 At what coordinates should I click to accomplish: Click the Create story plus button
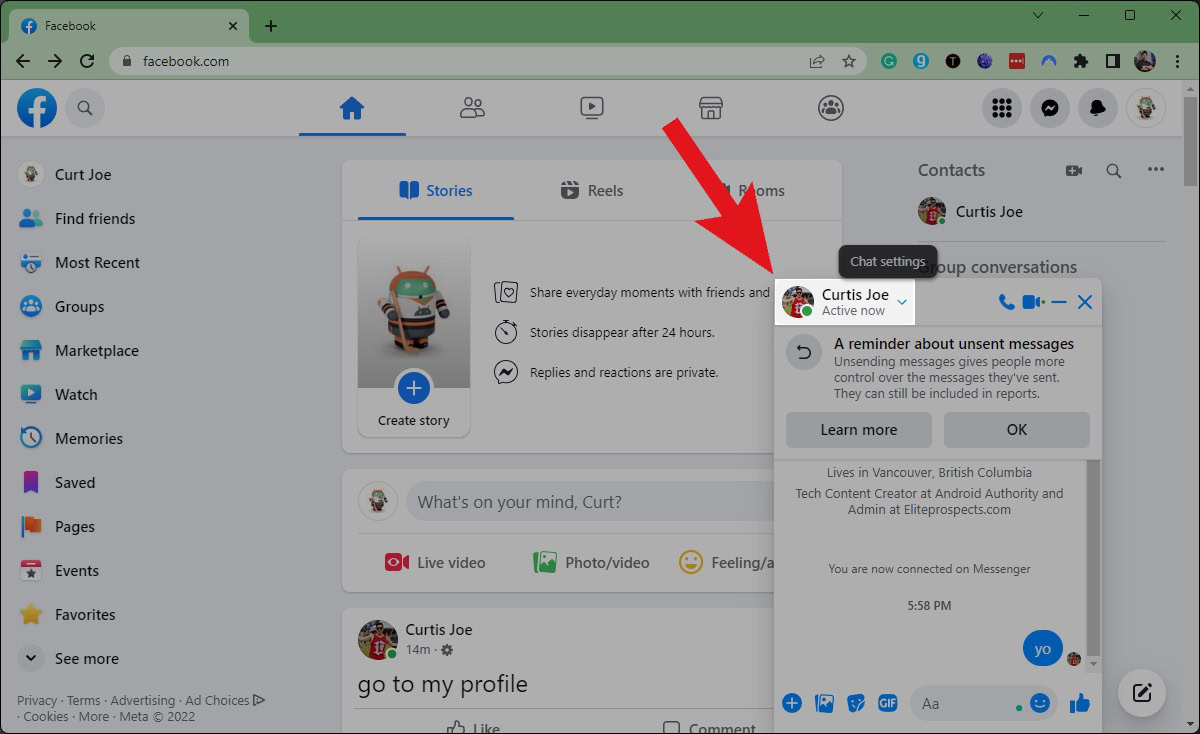pyautogui.click(x=414, y=387)
